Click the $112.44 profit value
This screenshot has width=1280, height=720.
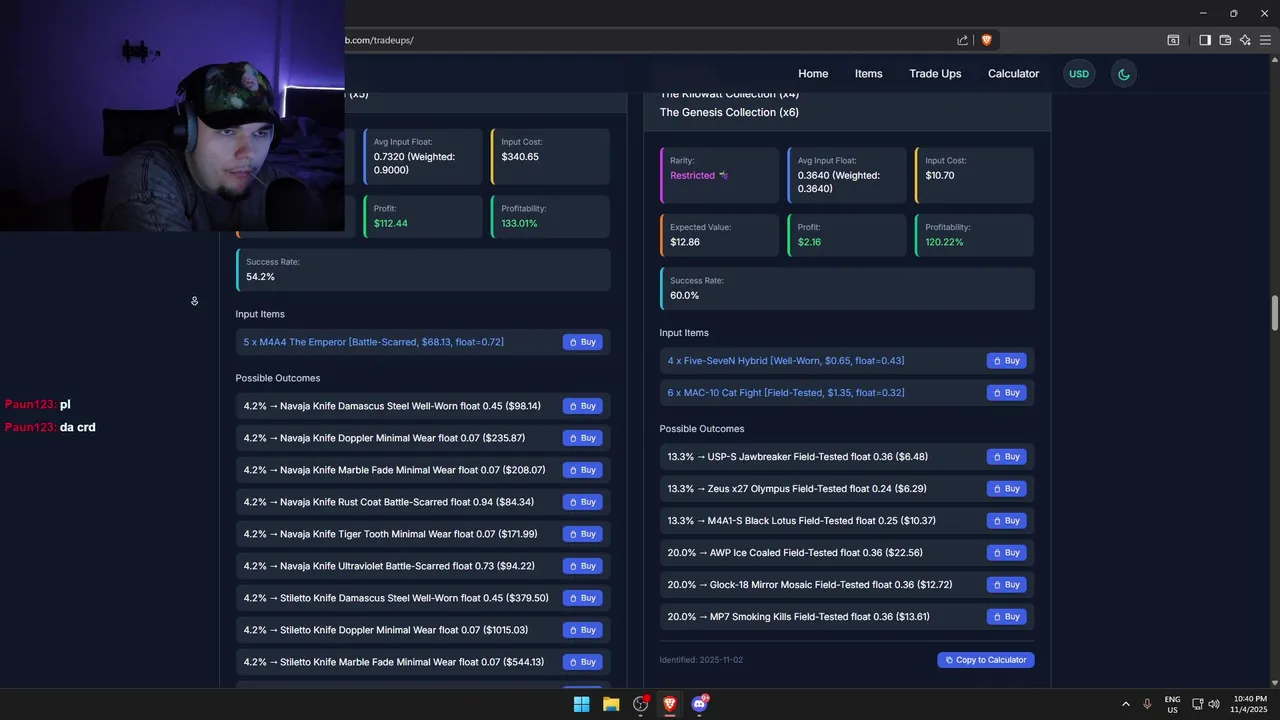(391, 223)
